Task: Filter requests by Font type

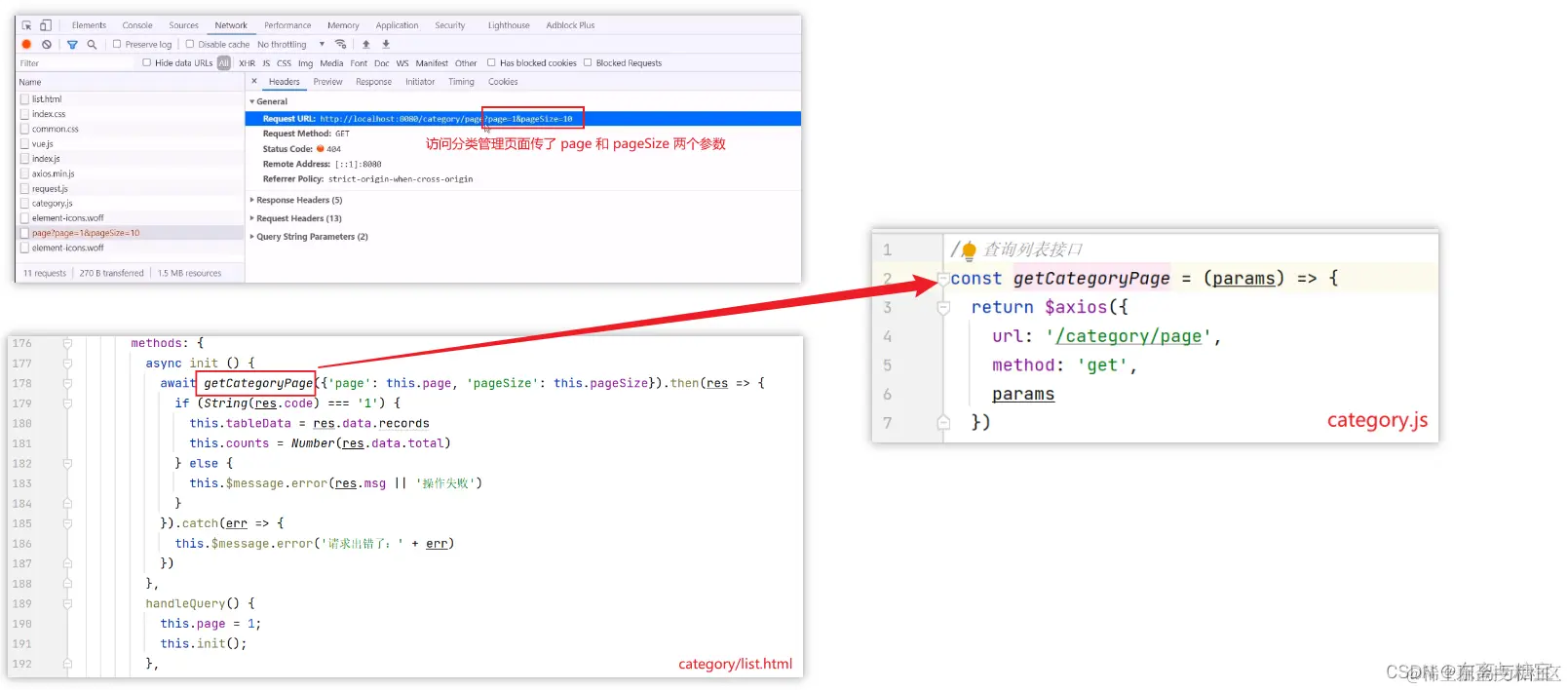Action: click(x=359, y=63)
